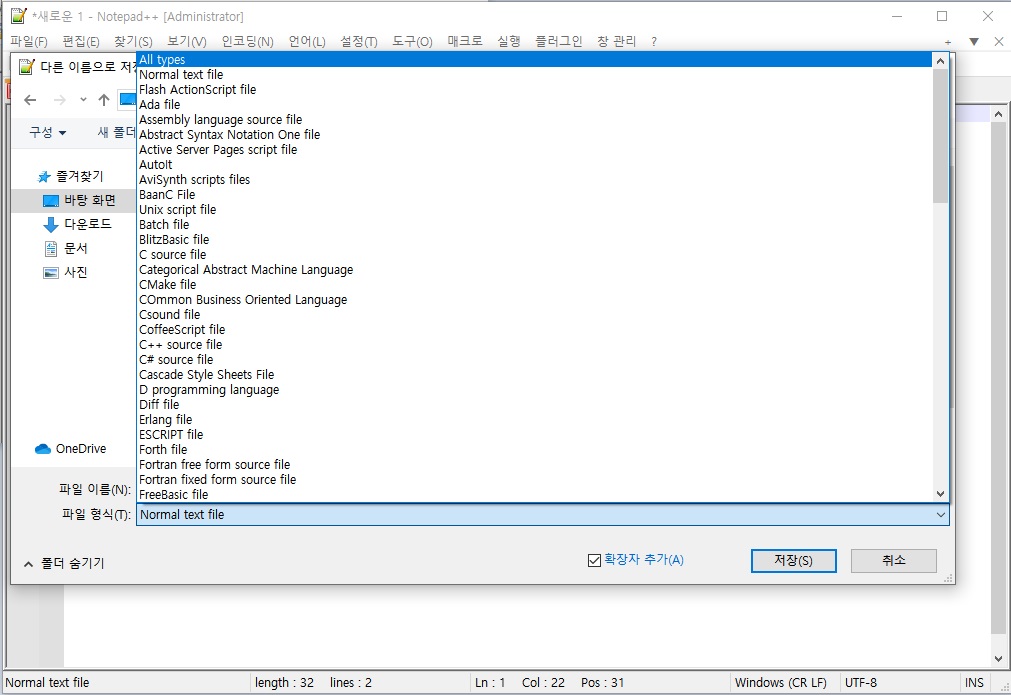Select C source file type

tap(535, 255)
